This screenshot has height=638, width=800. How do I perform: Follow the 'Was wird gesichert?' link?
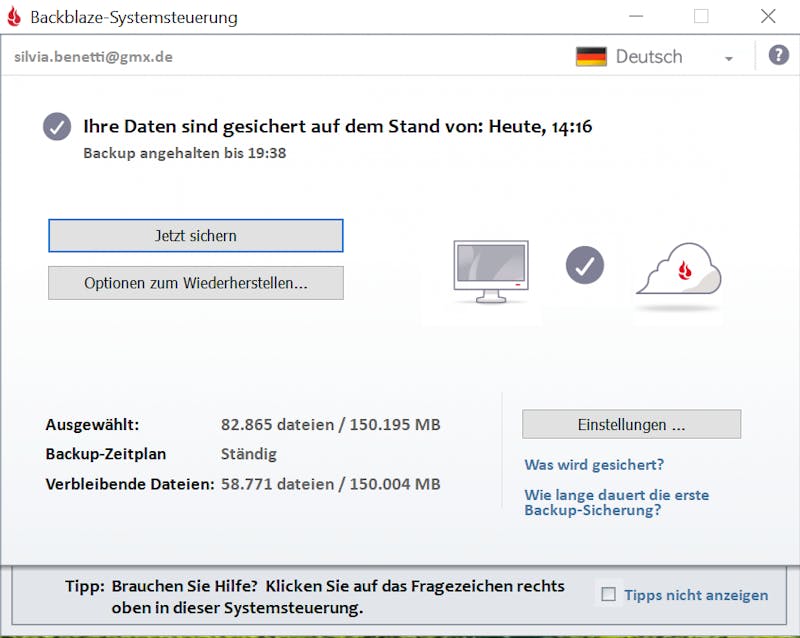coord(594,464)
